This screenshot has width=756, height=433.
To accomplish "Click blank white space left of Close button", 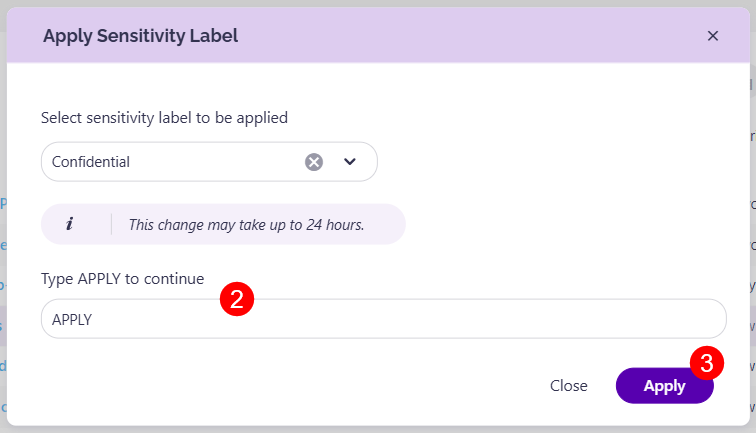I will point(300,386).
